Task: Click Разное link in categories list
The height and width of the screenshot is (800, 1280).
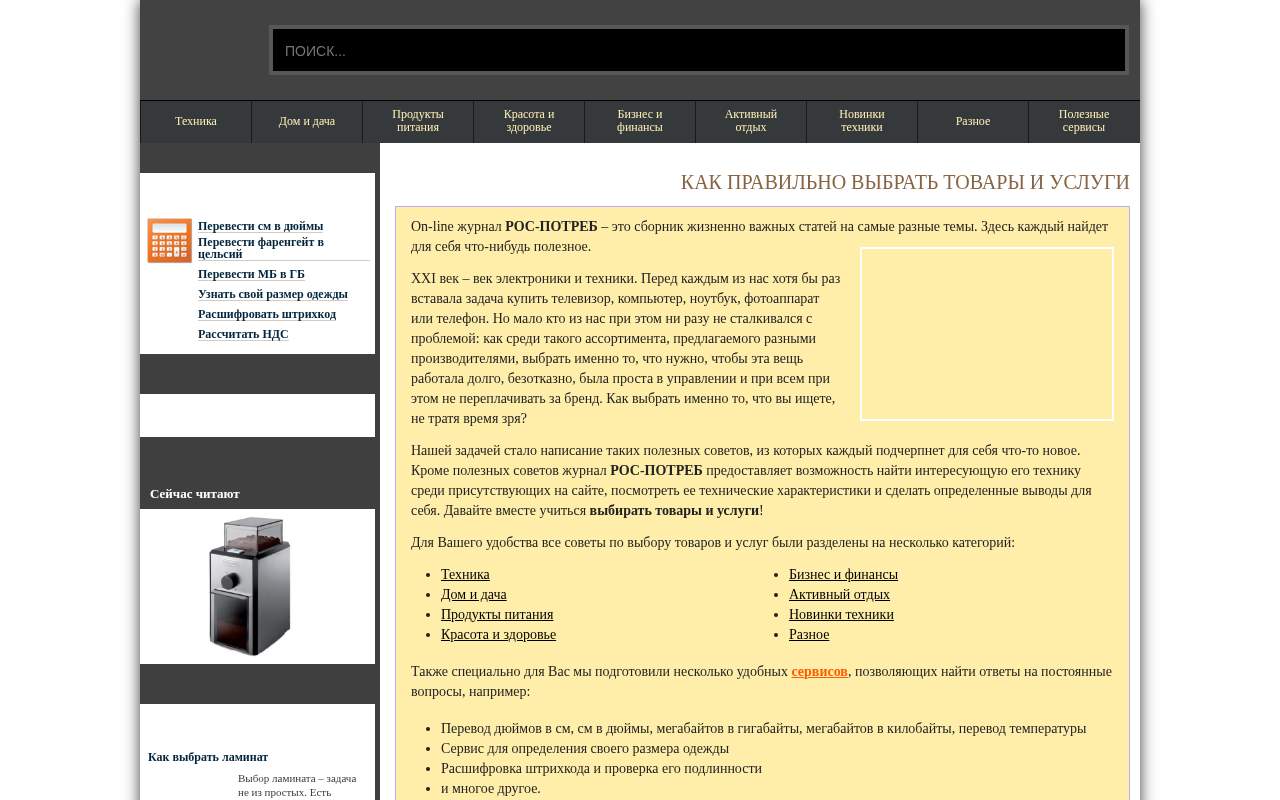Action: [x=809, y=634]
